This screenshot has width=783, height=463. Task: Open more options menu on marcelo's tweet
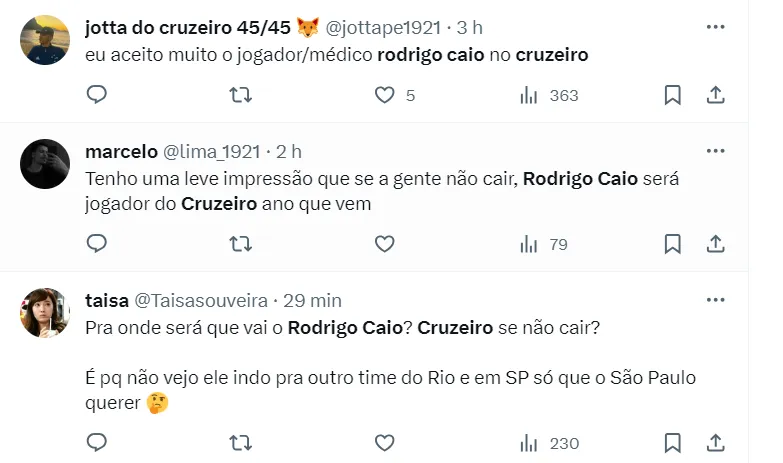pos(715,151)
